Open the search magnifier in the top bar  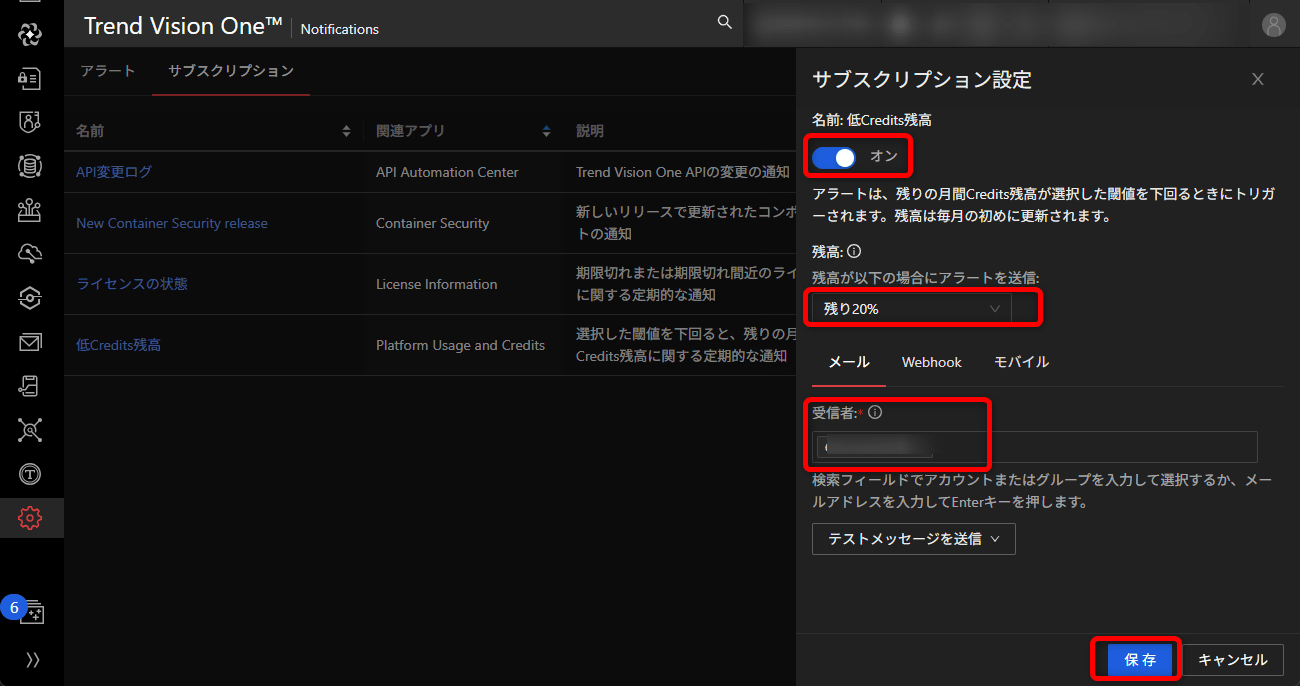(x=724, y=21)
